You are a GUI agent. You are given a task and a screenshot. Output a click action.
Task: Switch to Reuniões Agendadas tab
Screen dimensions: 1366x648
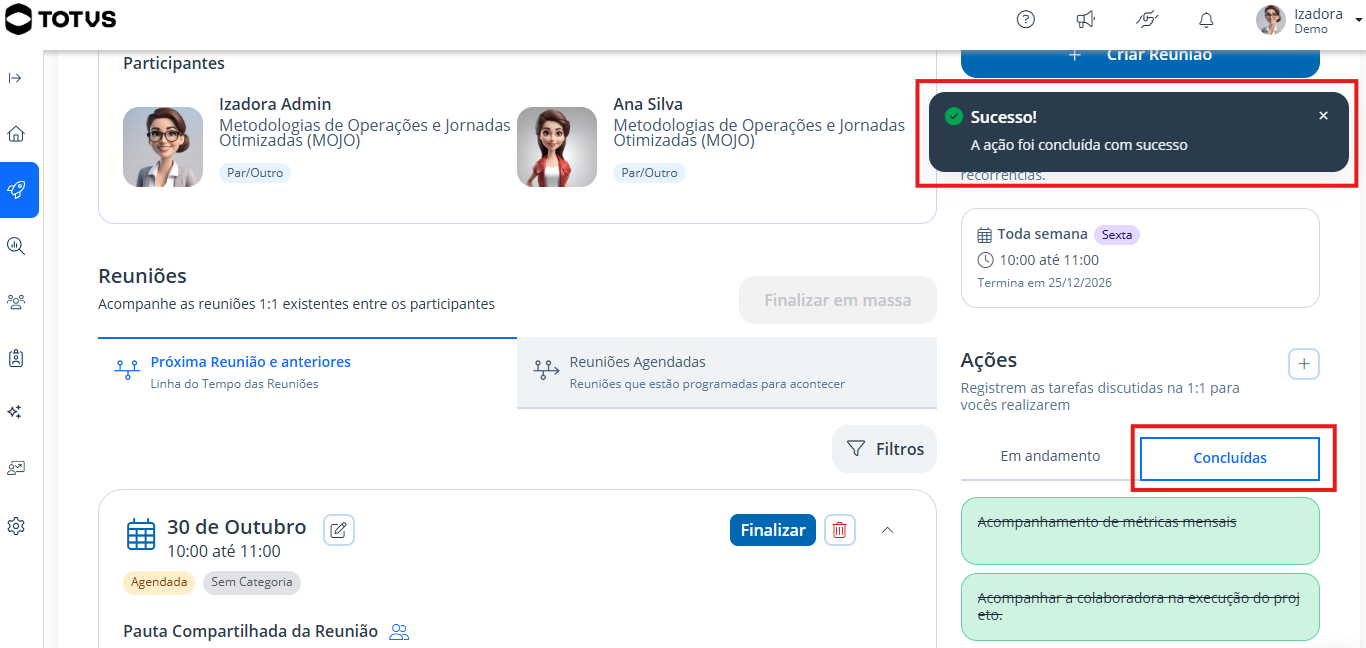[727, 372]
